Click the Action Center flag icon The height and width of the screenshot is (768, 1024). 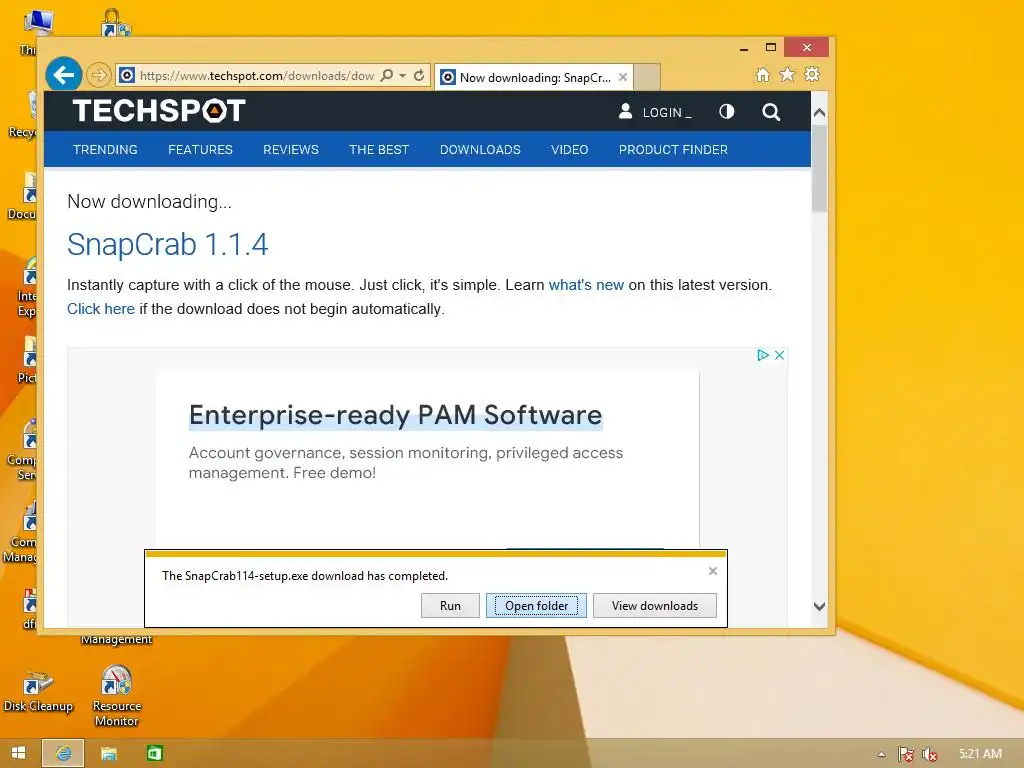[x=906, y=754]
